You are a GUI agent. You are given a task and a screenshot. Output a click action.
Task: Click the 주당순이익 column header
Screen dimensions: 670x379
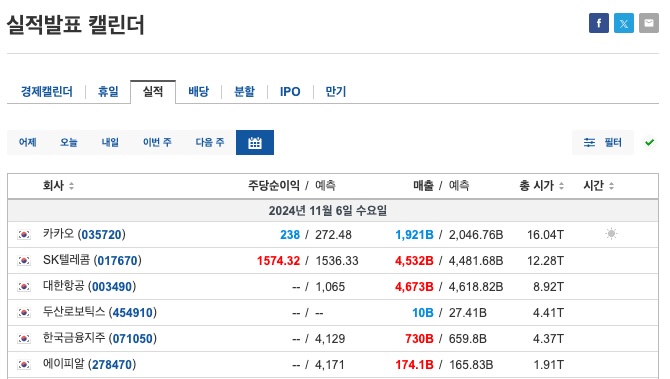273,186
